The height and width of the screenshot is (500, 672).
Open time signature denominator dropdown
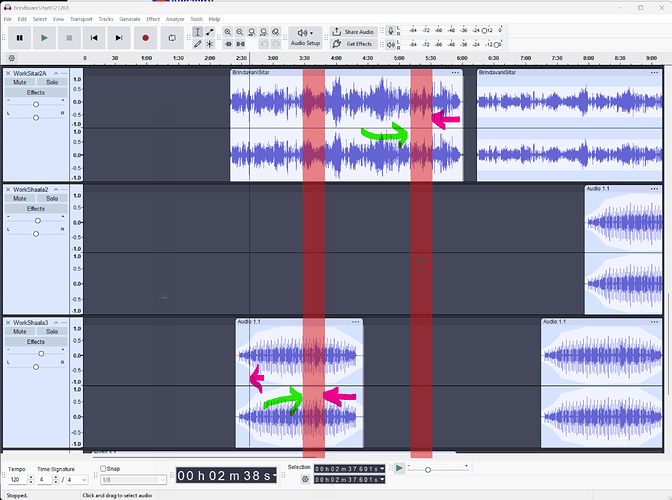point(77,479)
